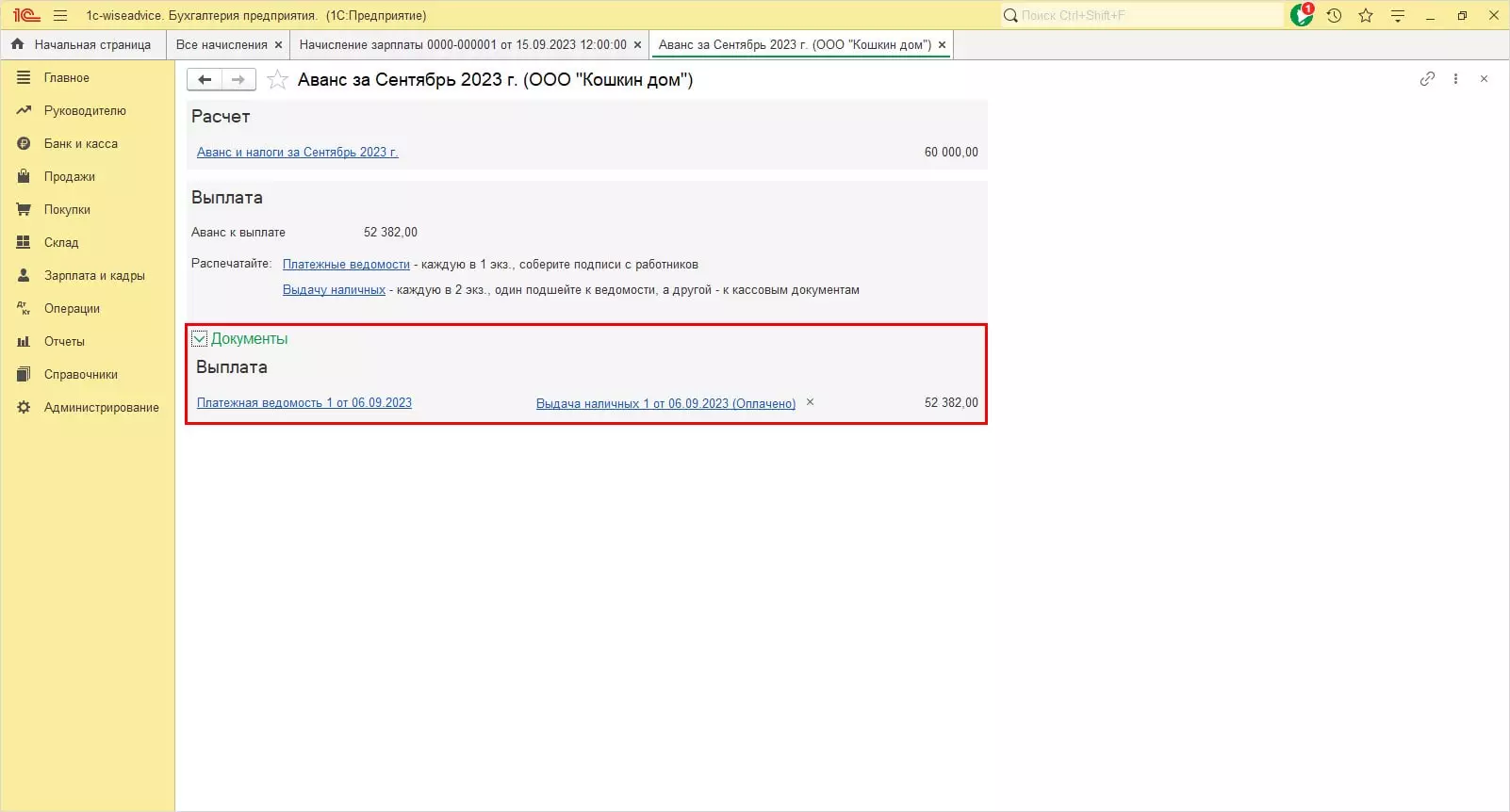Open the Выдачу наличных print link

[334, 290]
